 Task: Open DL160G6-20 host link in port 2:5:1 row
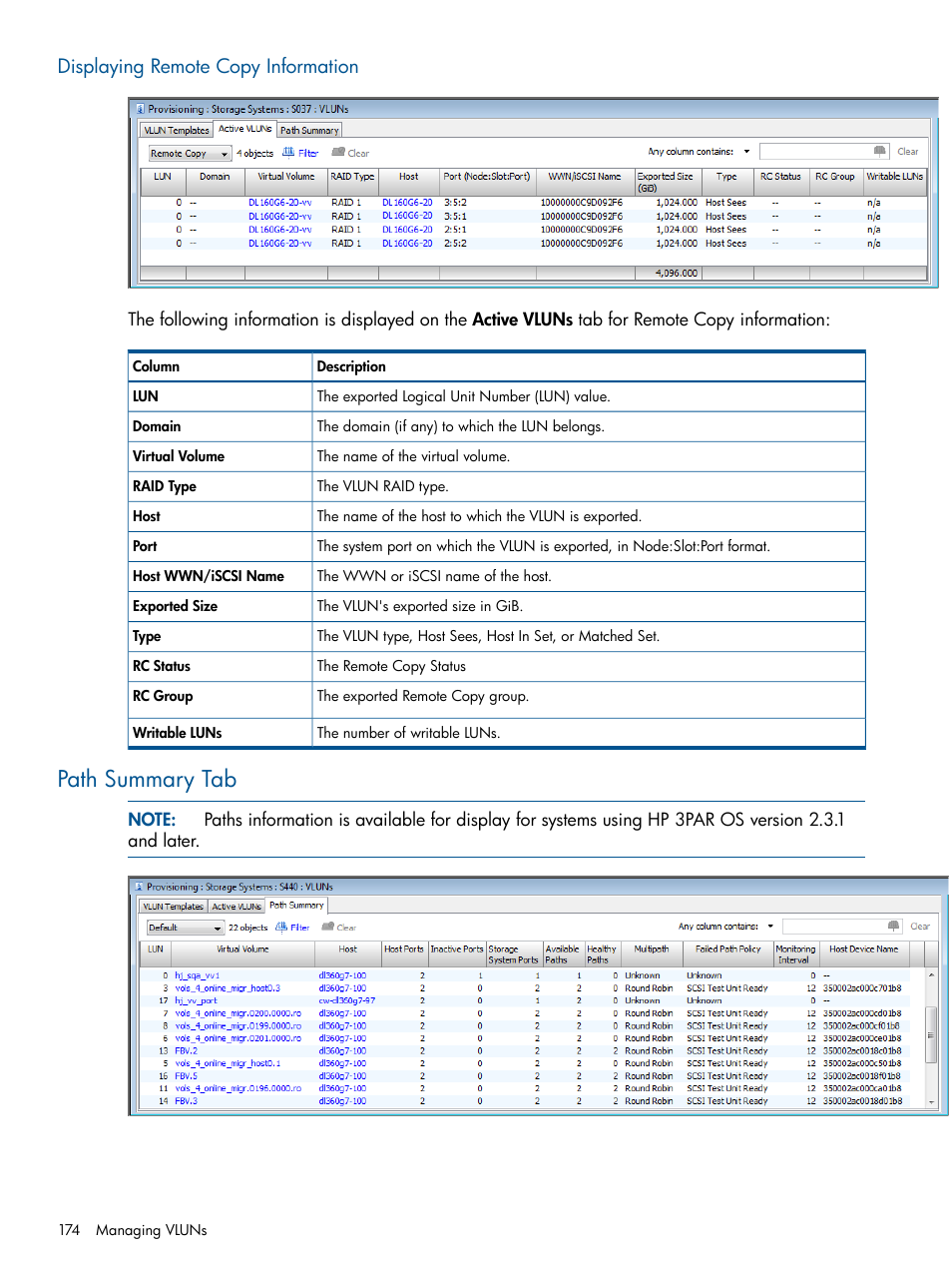click(x=407, y=230)
